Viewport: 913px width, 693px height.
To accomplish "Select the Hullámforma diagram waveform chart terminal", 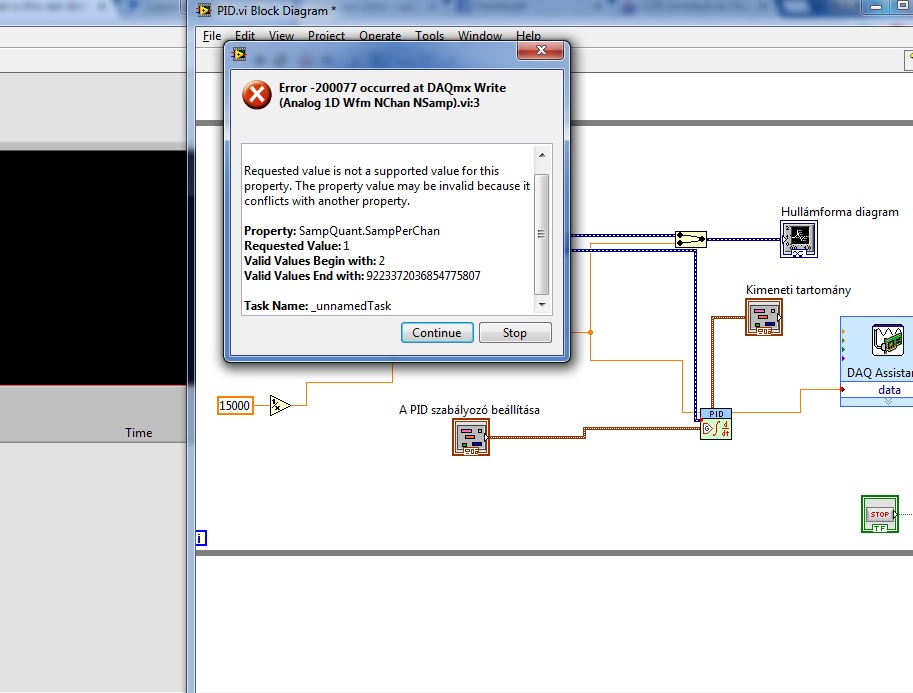I will pyautogui.click(x=799, y=239).
